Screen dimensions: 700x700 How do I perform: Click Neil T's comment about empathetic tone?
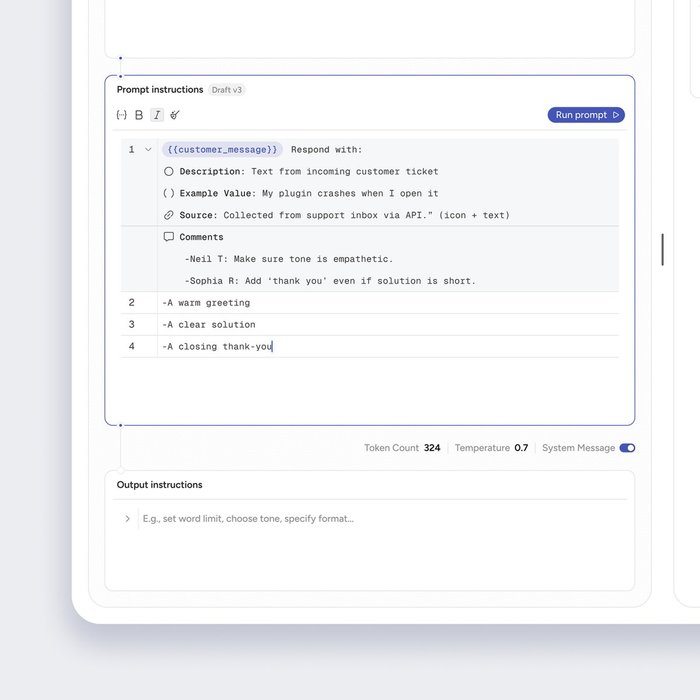click(288, 259)
